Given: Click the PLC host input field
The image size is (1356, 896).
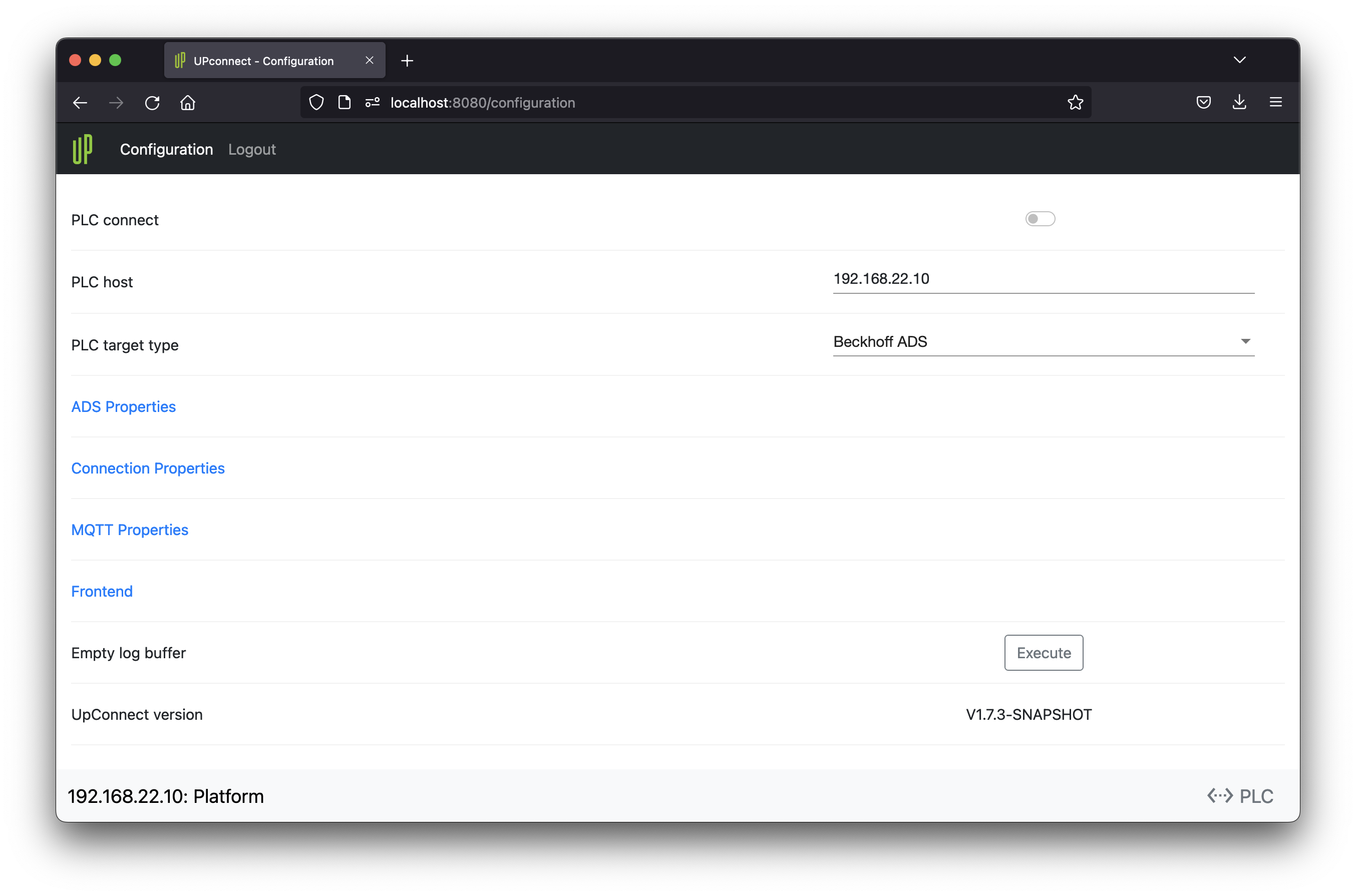Looking at the screenshot, I should coord(1044,279).
